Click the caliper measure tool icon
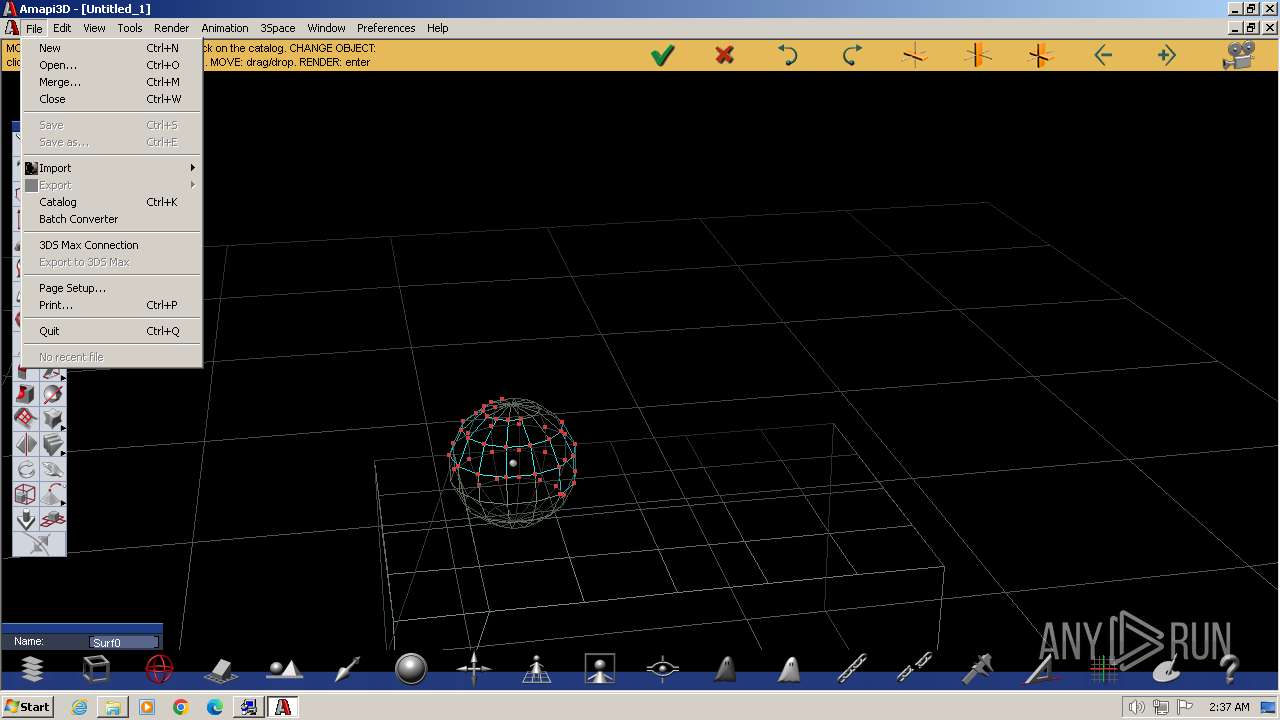Viewport: 1280px width, 720px height. point(977,669)
